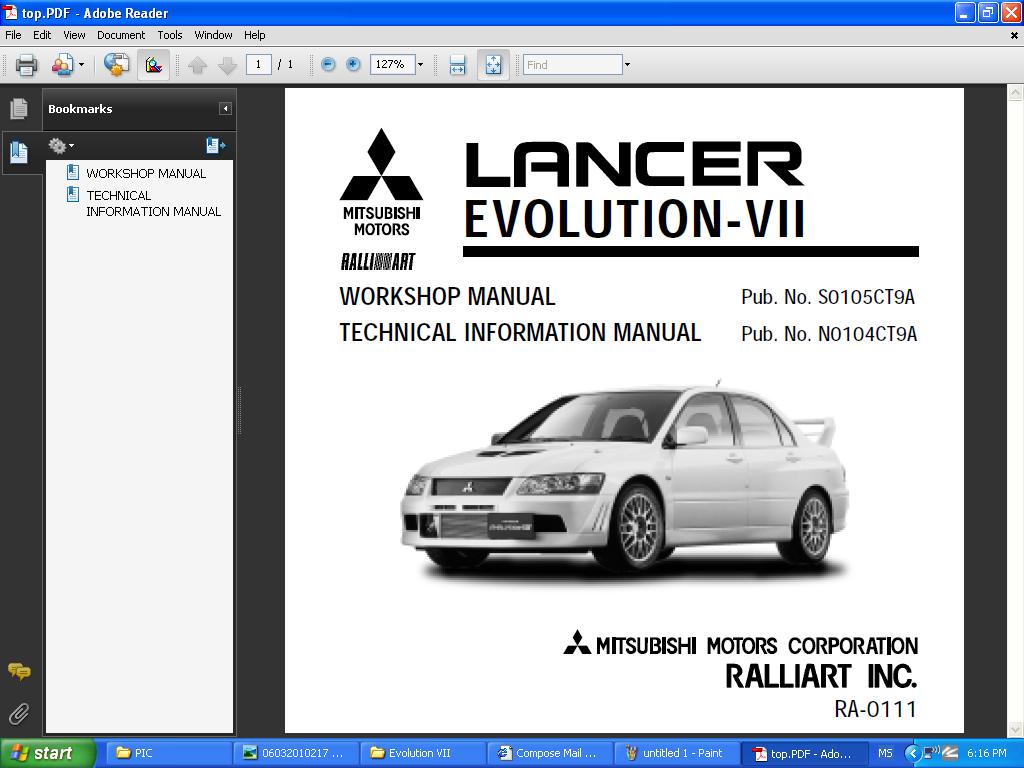Toggle Fit One Full Page view
This screenshot has height=768, width=1024.
[493, 65]
